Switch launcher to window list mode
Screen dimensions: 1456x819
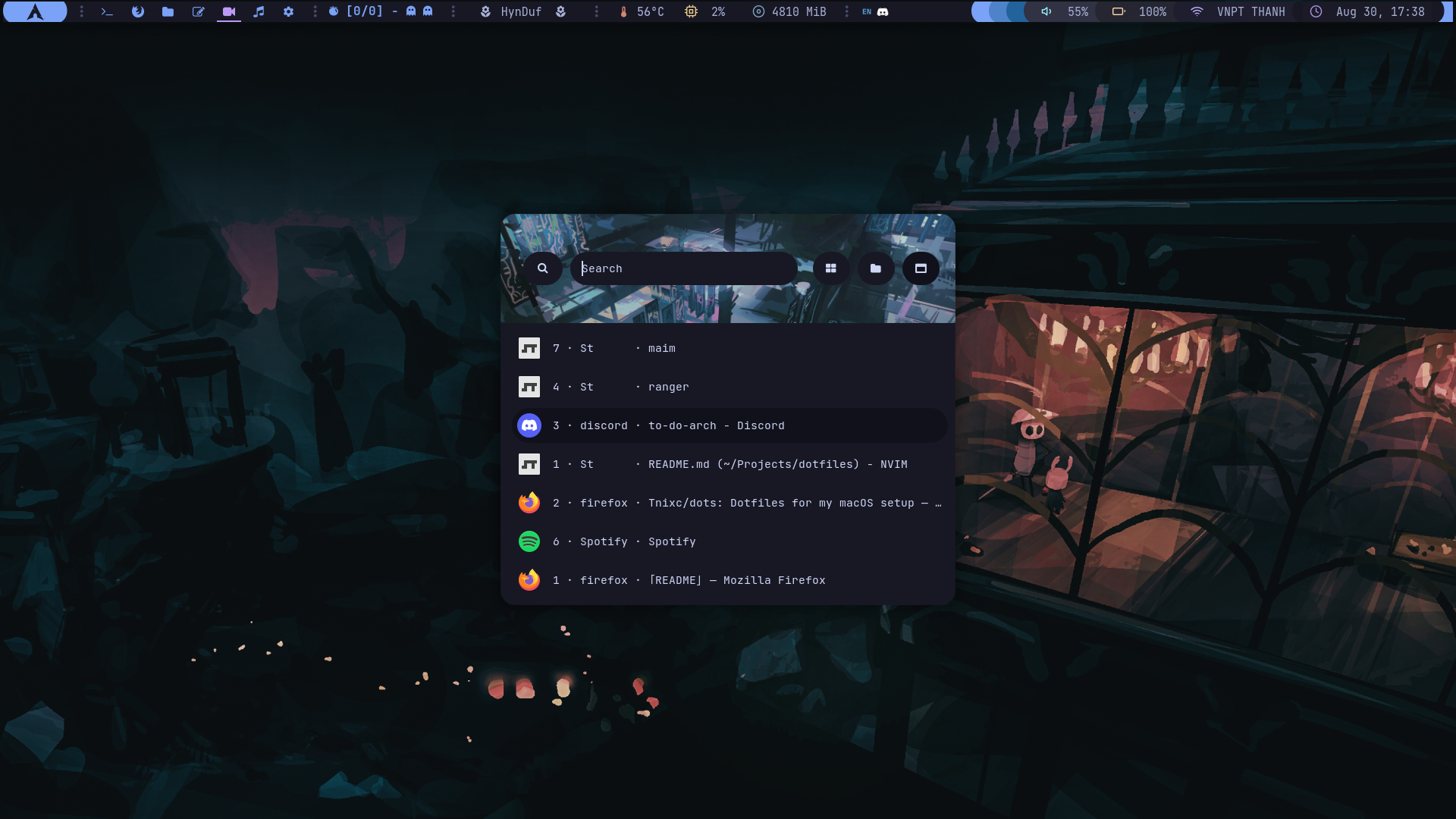[921, 268]
